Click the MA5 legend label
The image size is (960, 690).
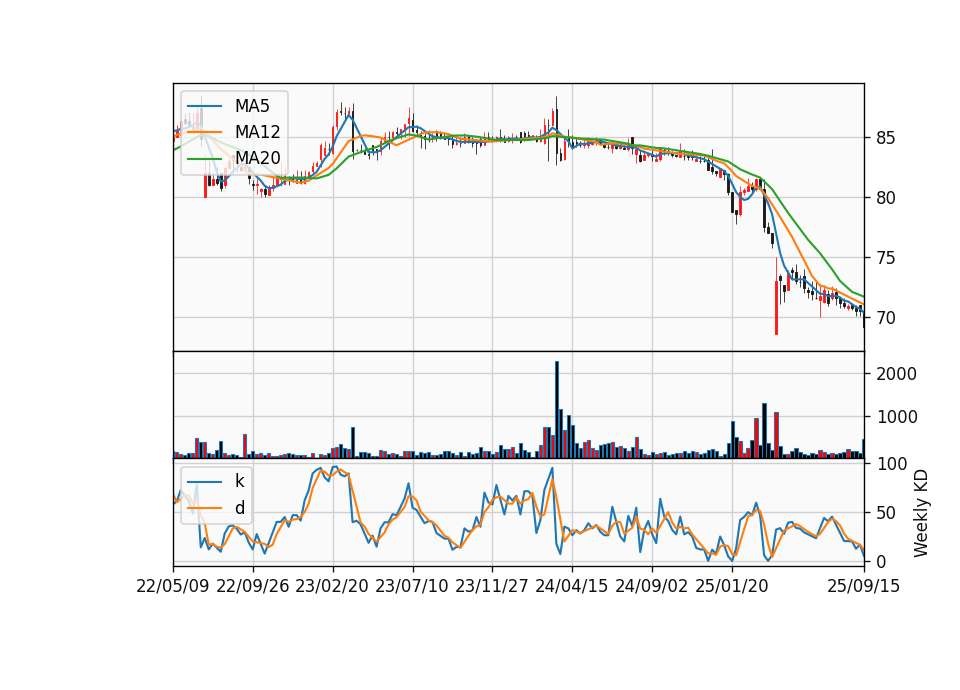[x=252, y=106]
